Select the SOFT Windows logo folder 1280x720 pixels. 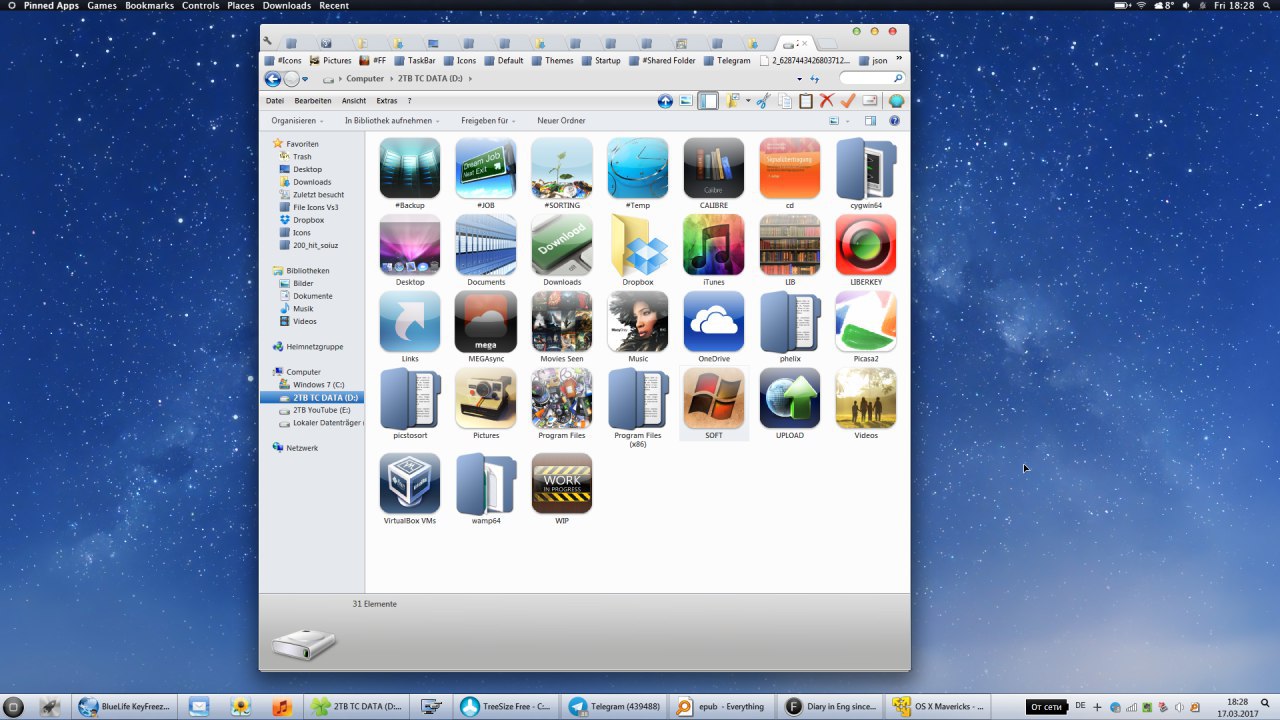pos(714,398)
